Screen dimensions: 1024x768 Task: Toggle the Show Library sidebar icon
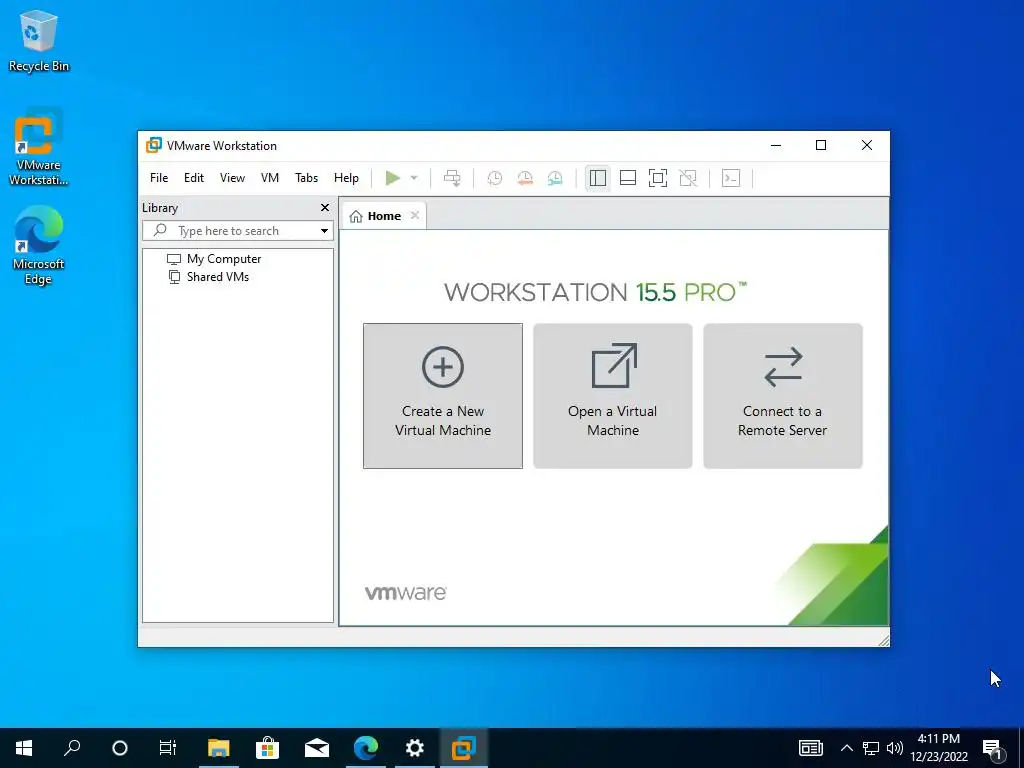tap(598, 178)
